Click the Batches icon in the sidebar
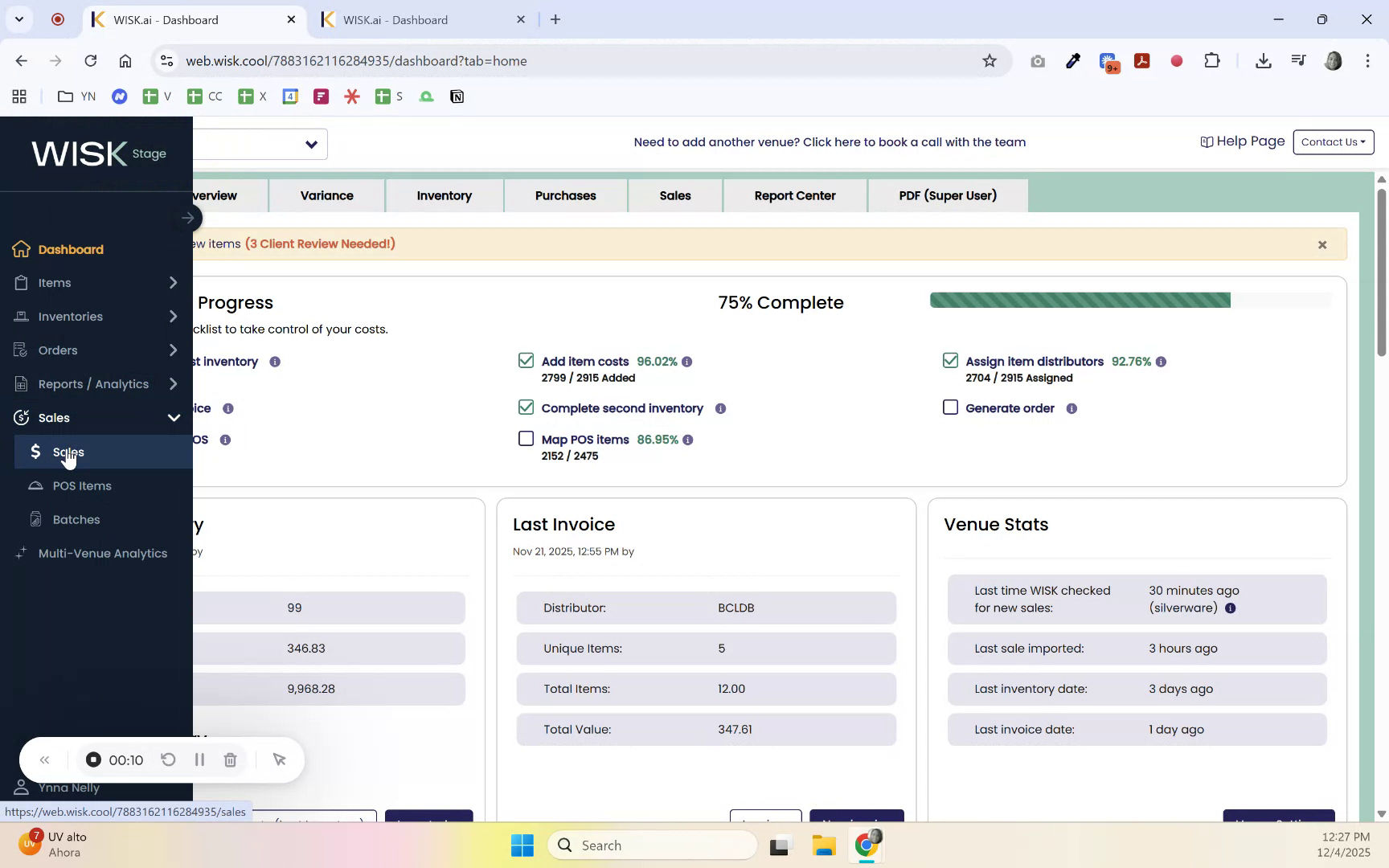This screenshot has width=1389, height=868. [35, 519]
